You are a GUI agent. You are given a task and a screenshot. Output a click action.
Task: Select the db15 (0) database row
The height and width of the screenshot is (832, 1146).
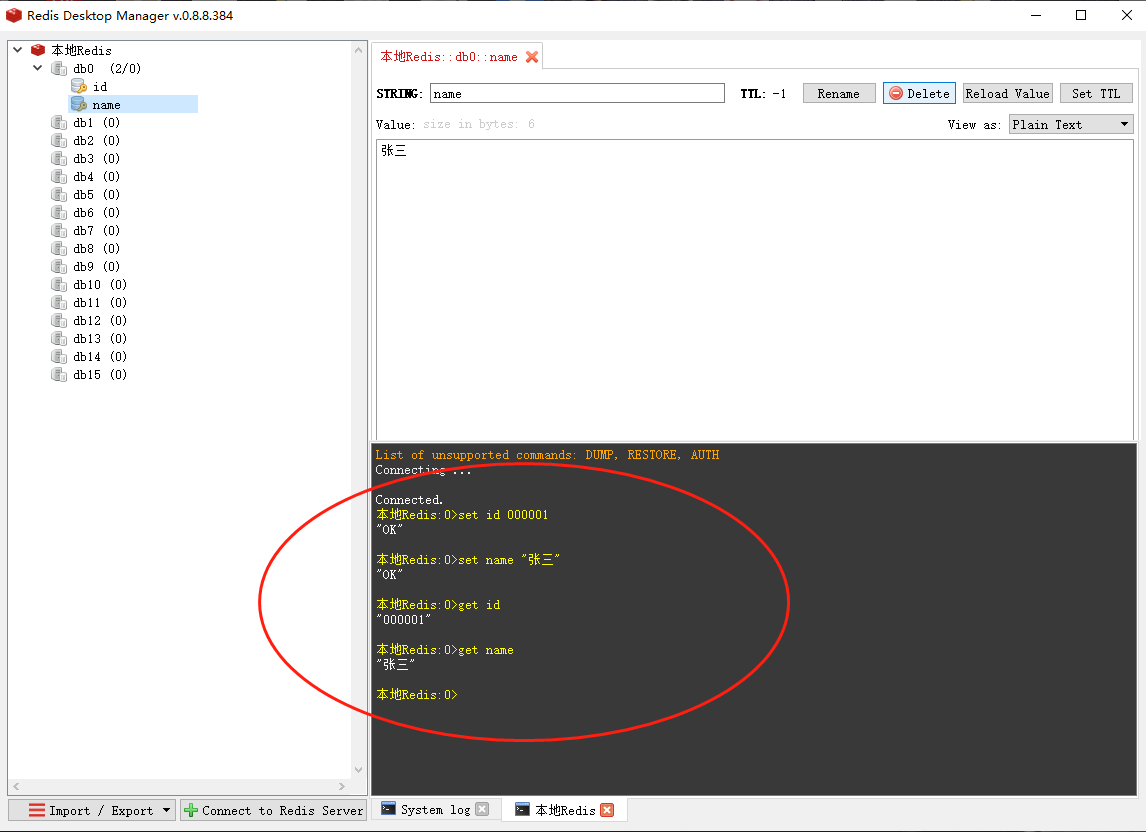100,374
